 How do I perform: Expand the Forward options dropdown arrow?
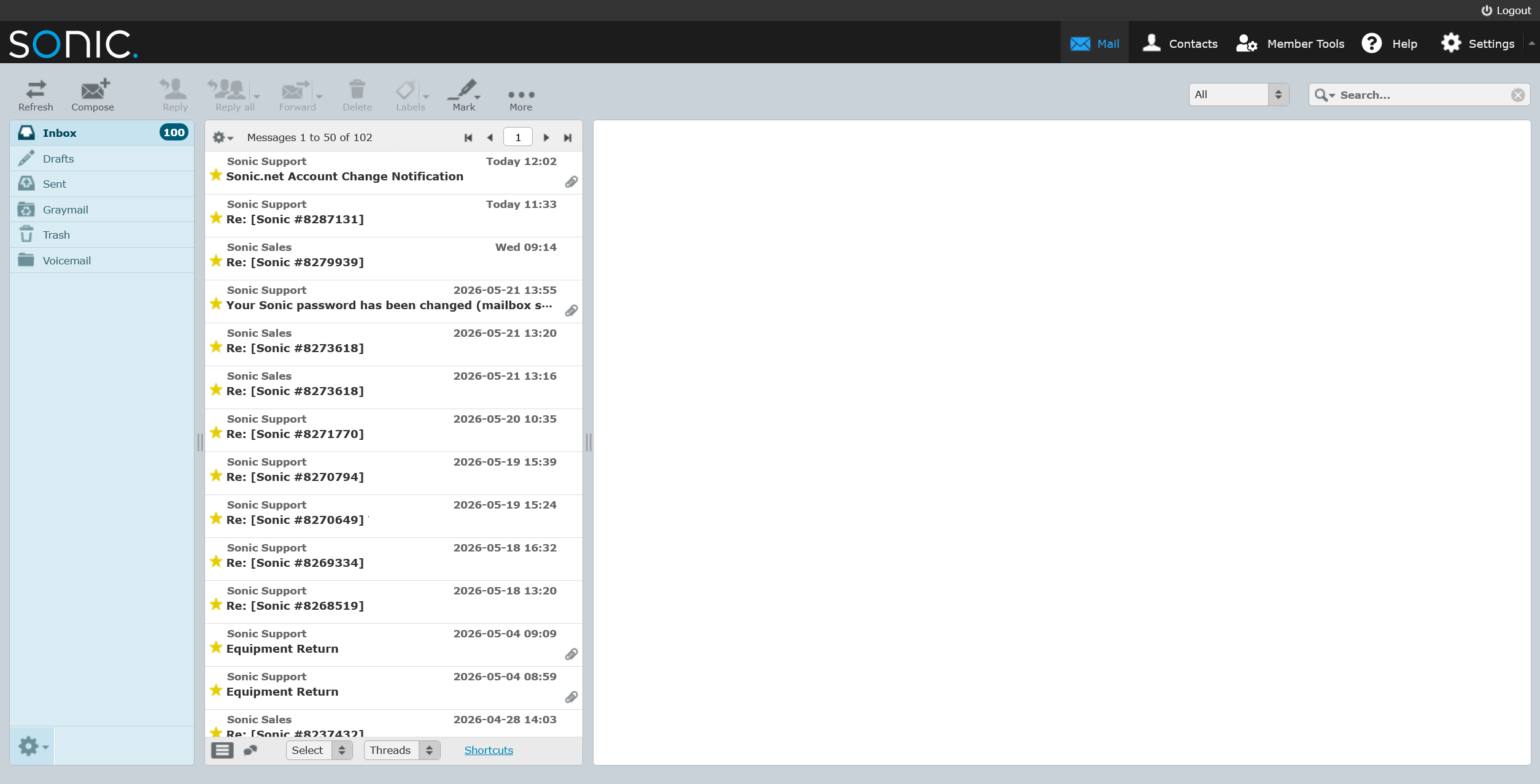[319, 96]
